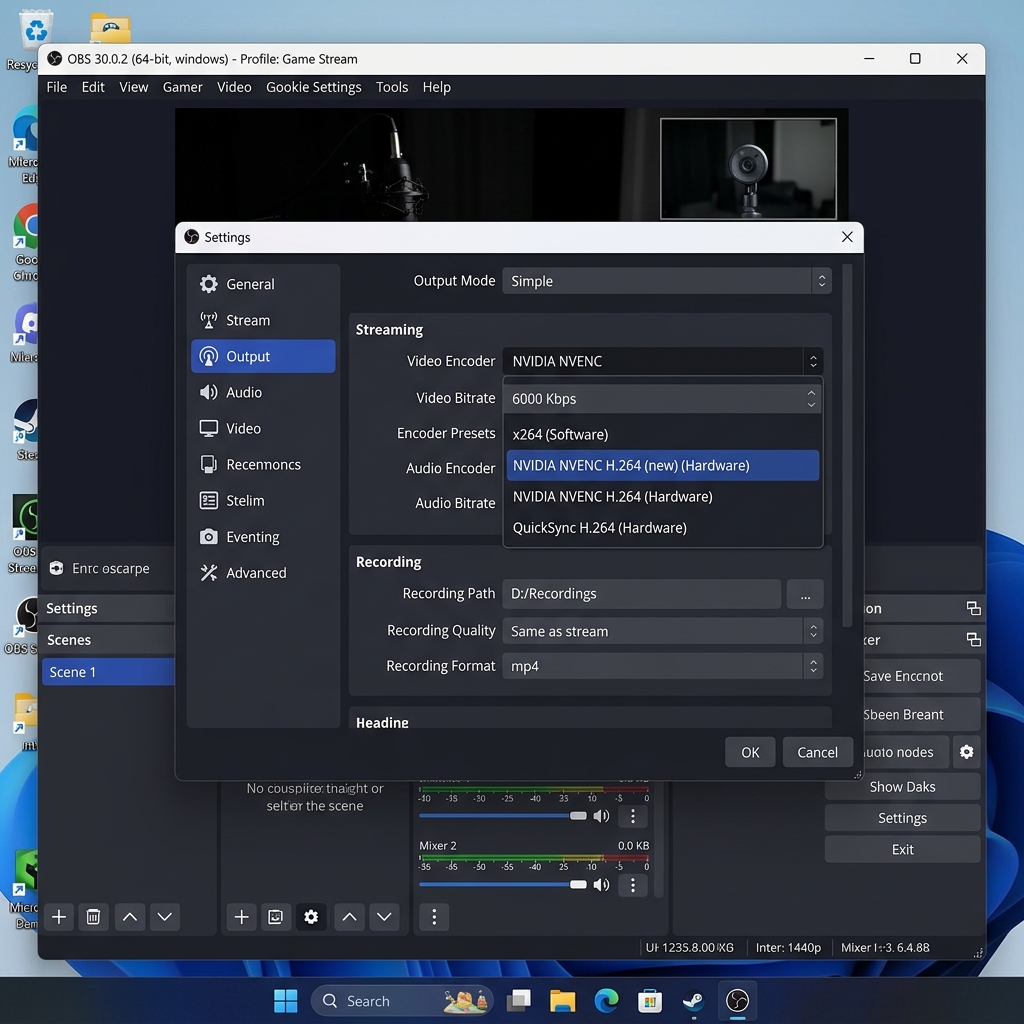Click the source filters icon beside plus
The height and width of the screenshot is (1024, 1024).
point(276,917)
